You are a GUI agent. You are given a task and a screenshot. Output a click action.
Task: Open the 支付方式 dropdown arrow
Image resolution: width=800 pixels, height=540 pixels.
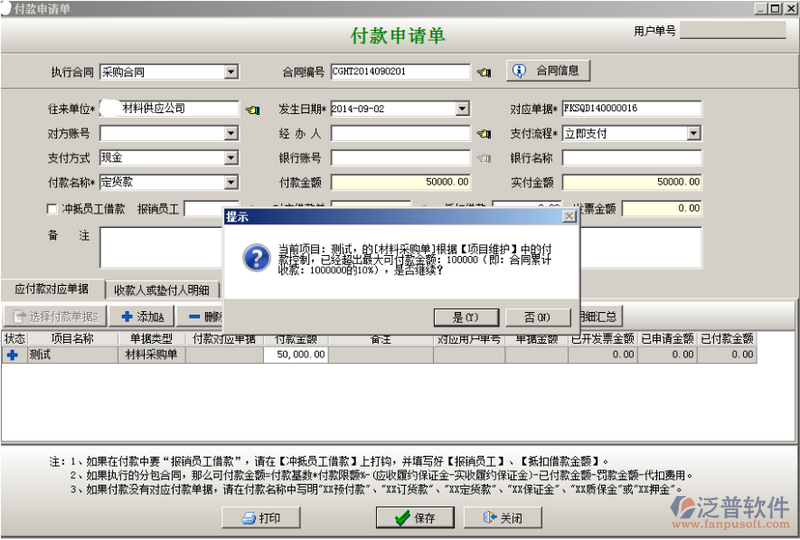pyautogui.click(x=231, y=158)
